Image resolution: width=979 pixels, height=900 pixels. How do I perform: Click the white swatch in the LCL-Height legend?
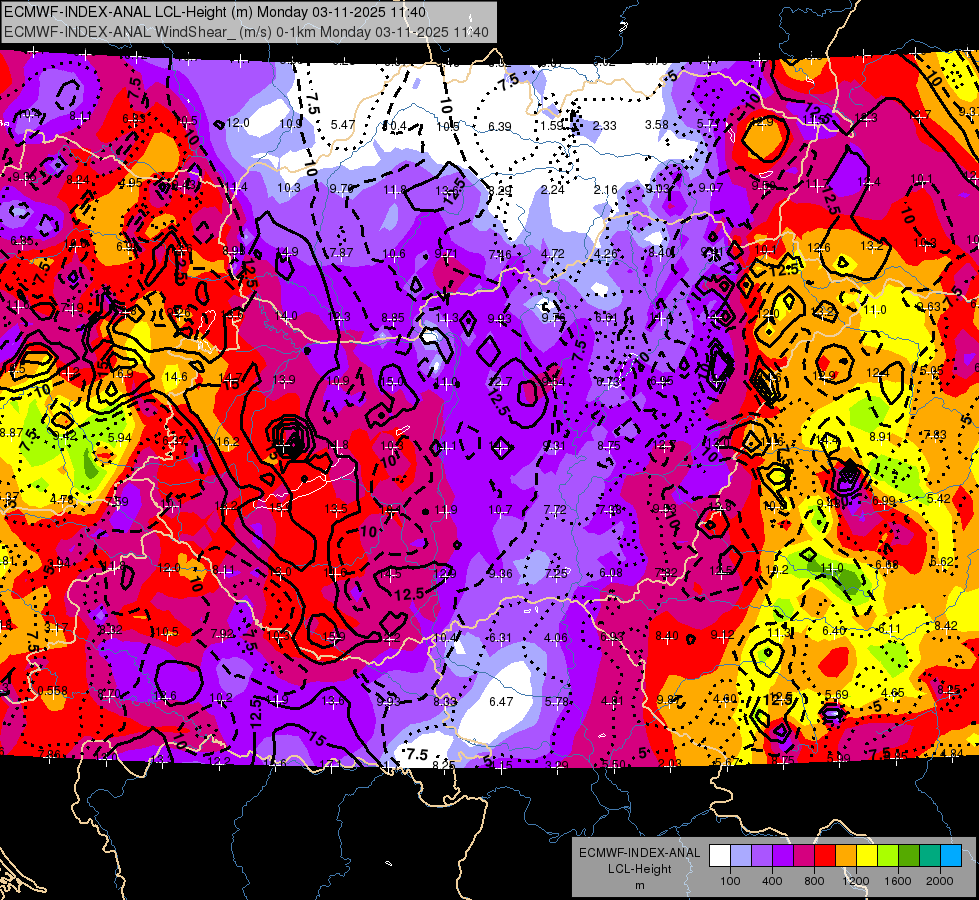pyautogui.click(x=720, y=856)
